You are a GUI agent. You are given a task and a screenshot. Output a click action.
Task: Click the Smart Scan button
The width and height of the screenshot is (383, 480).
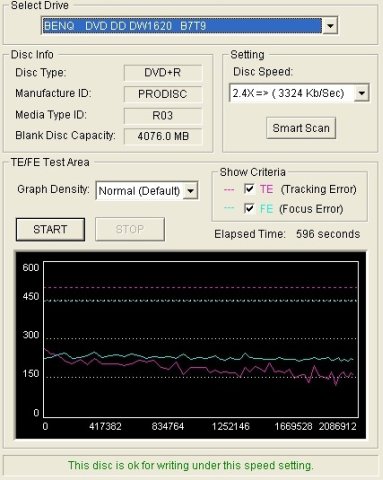(x=301, y=128)
